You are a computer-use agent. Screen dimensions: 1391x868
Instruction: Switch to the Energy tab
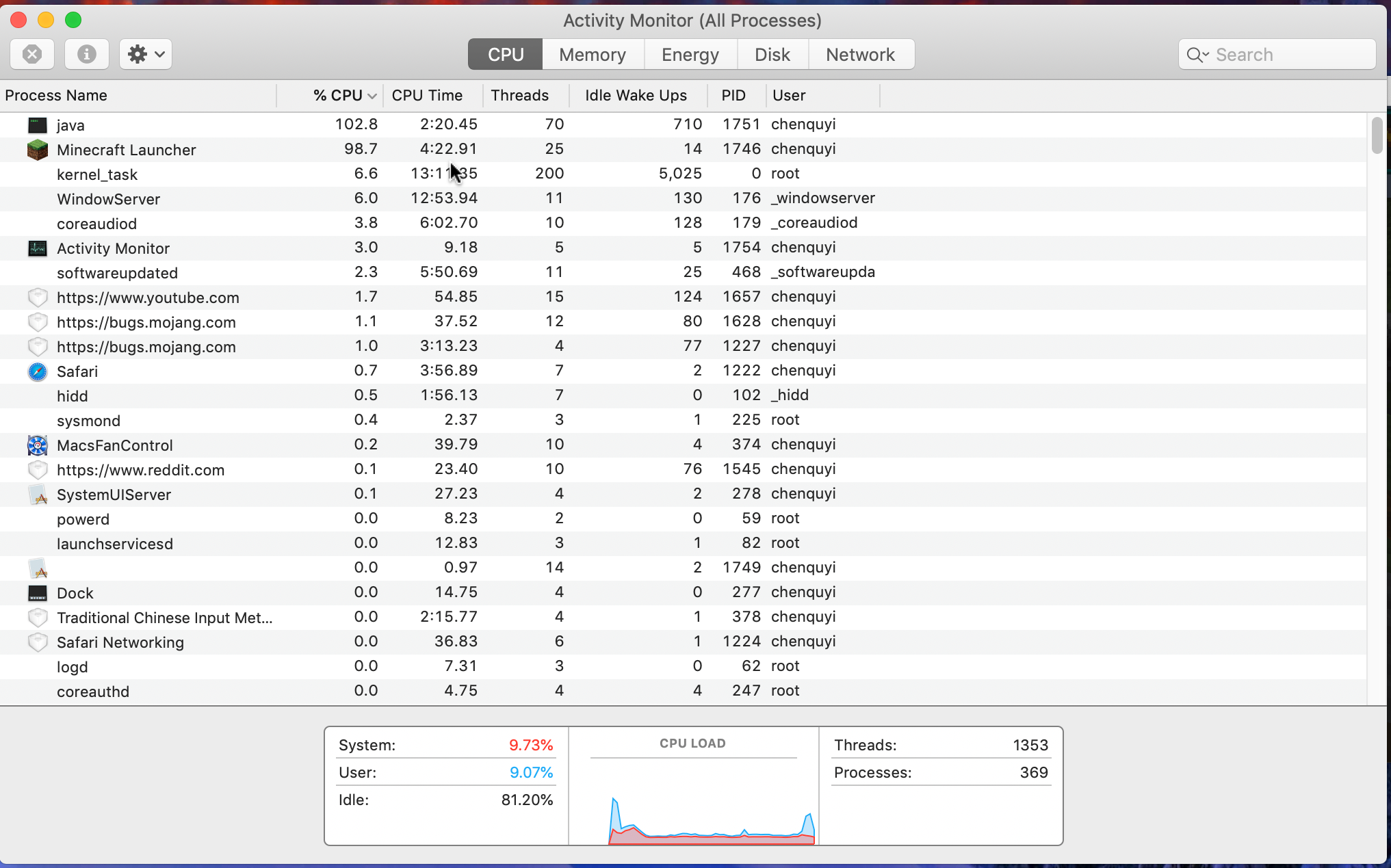tap(690, 55)
